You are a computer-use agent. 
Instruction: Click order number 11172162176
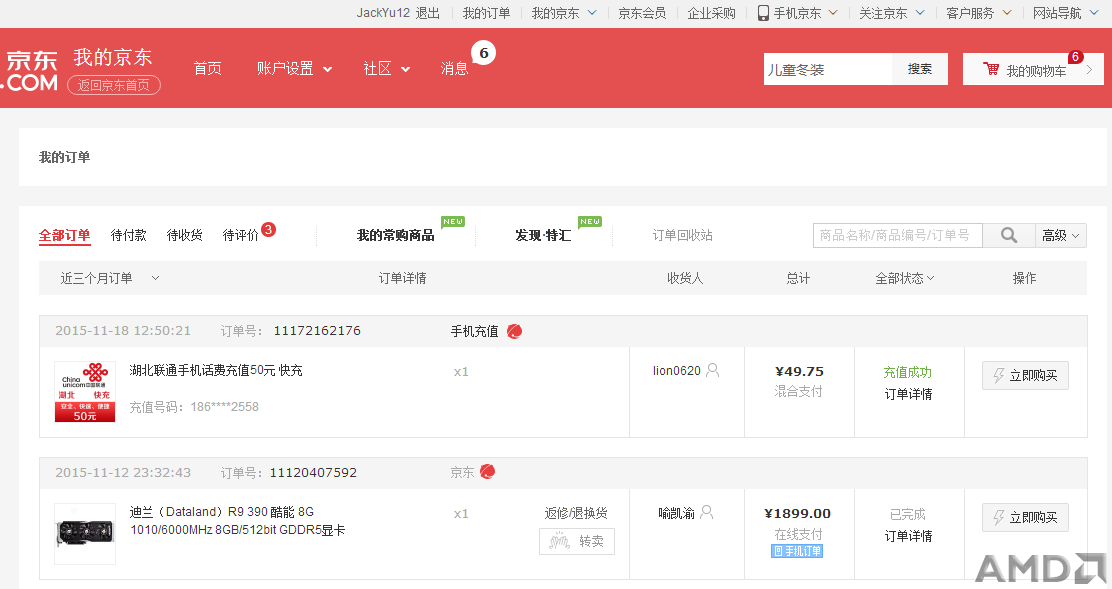pyautogui.click(x=317, y=331)
